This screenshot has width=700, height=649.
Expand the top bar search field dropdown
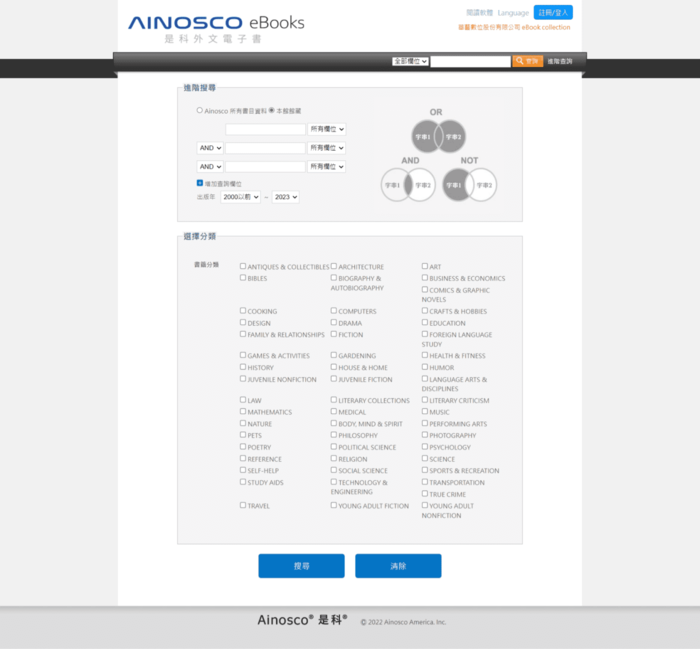(x=410, y=61)
